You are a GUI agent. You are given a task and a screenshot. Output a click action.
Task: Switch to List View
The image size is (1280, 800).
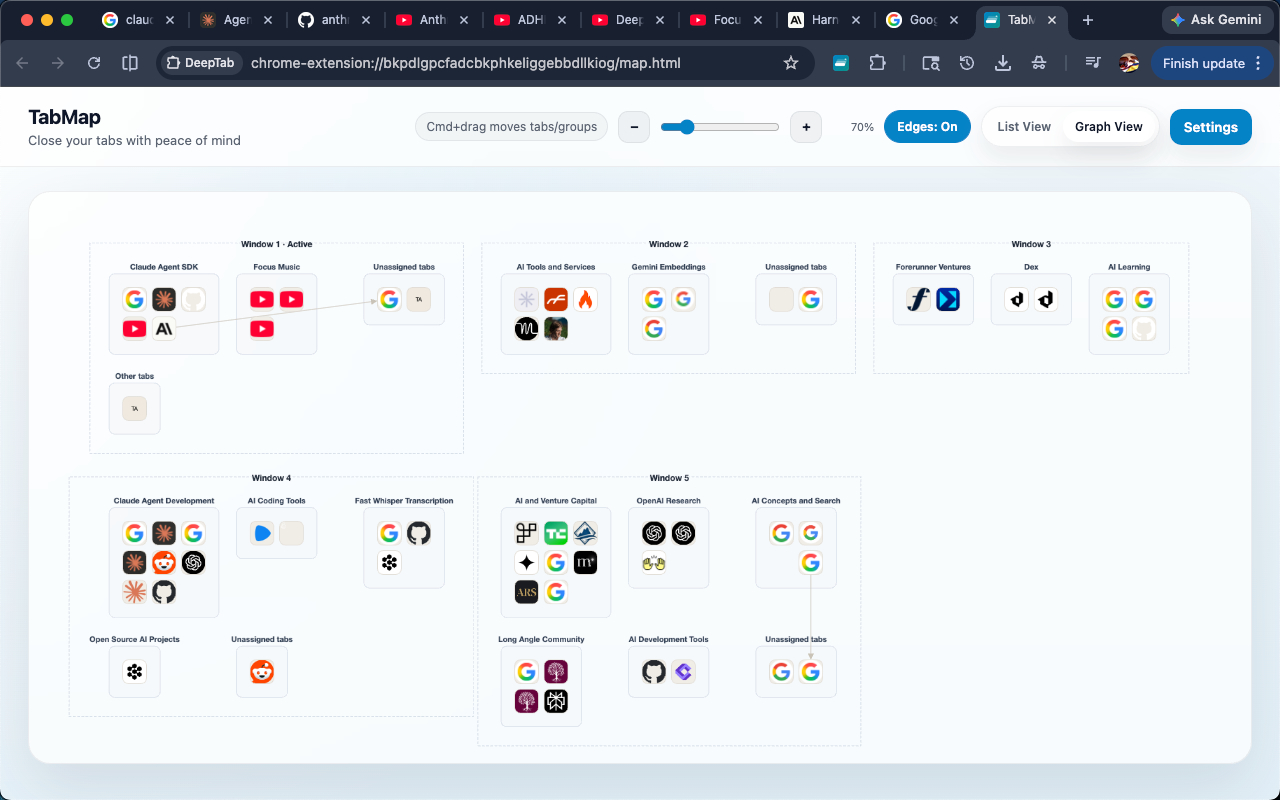pos(1024,127)
